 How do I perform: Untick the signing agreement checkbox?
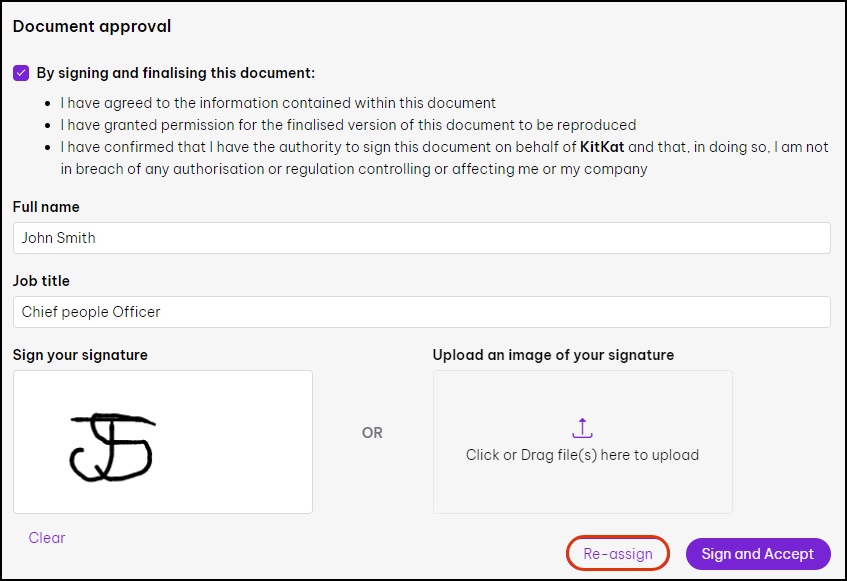point(21,73)
